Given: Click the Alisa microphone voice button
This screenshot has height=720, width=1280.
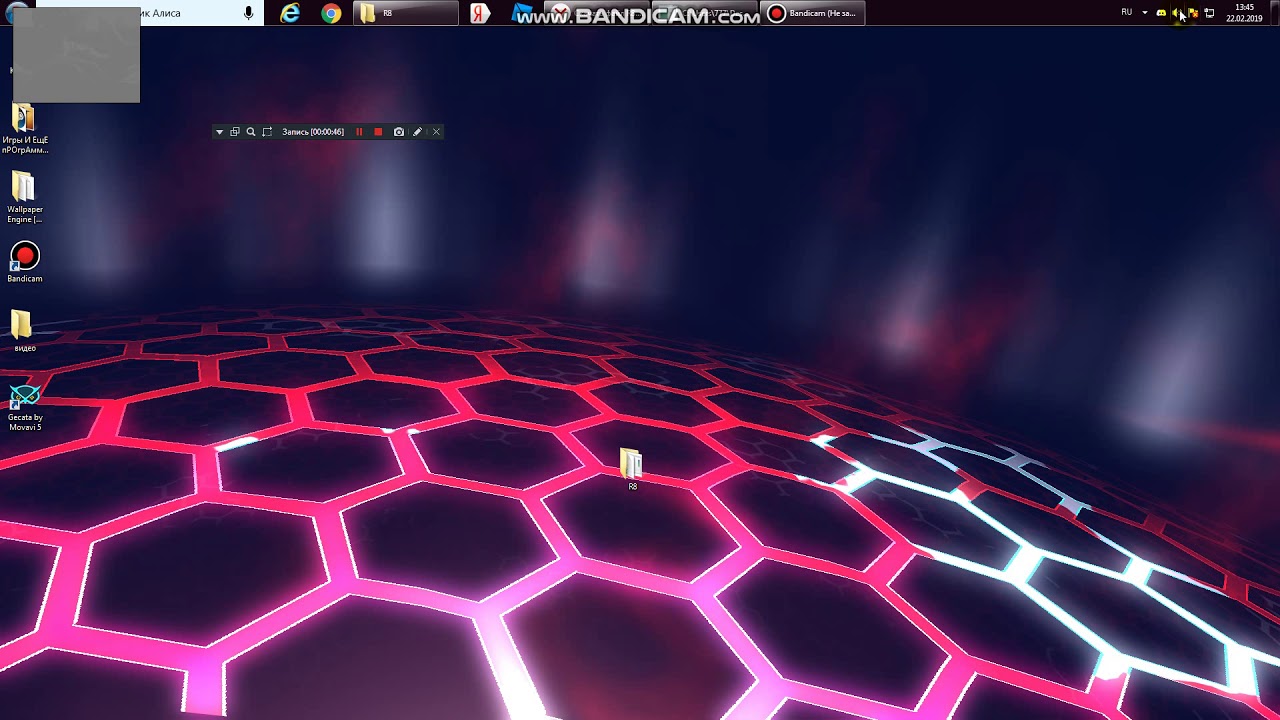Looking at the screenshot, I should [x=249, y=13].
